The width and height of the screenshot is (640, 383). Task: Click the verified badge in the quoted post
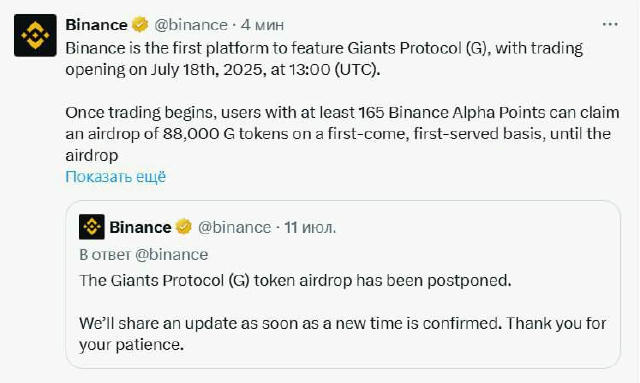[184, 227]
